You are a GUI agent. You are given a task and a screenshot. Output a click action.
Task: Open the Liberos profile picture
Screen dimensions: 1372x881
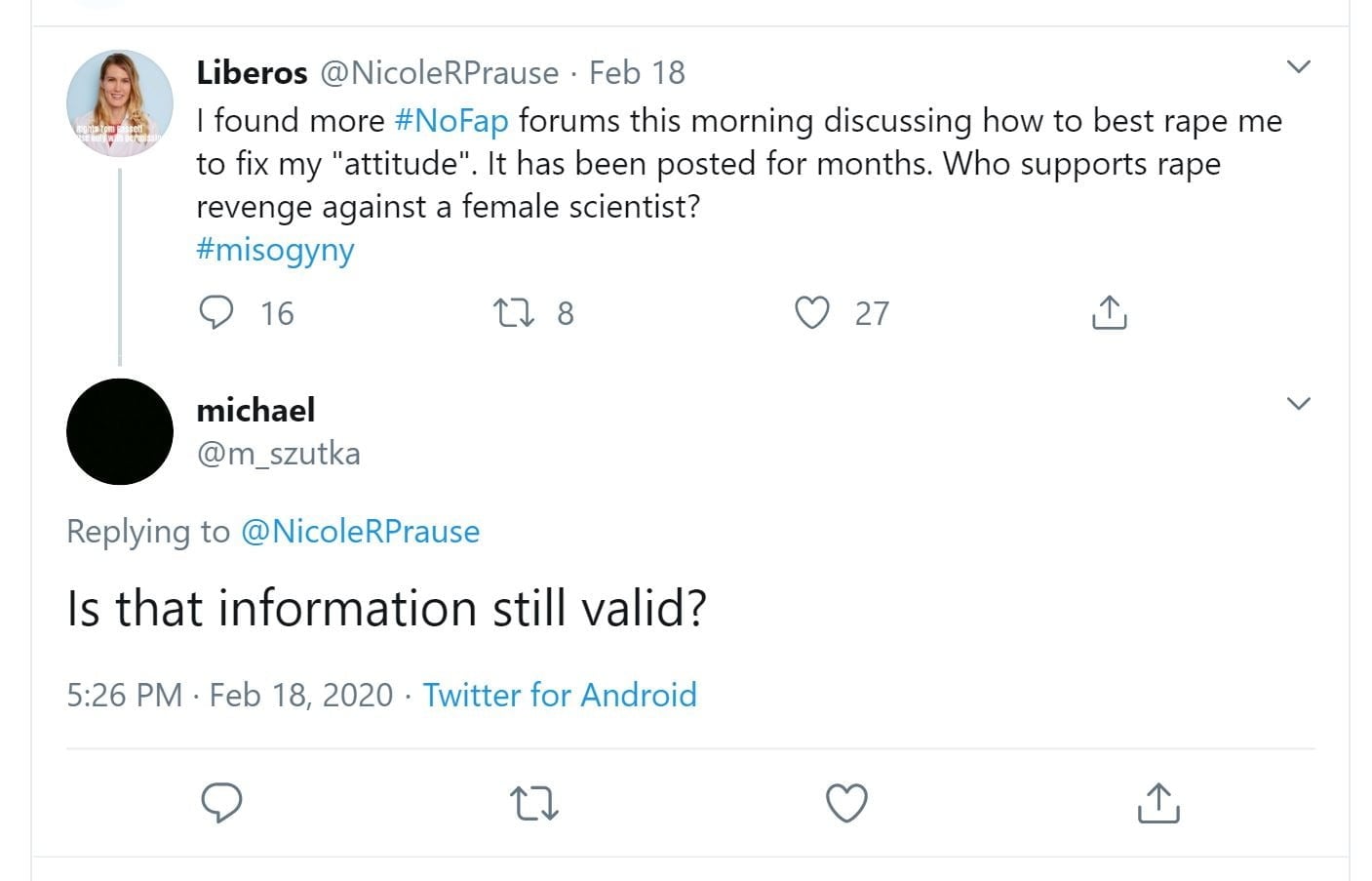click(120, 103)
